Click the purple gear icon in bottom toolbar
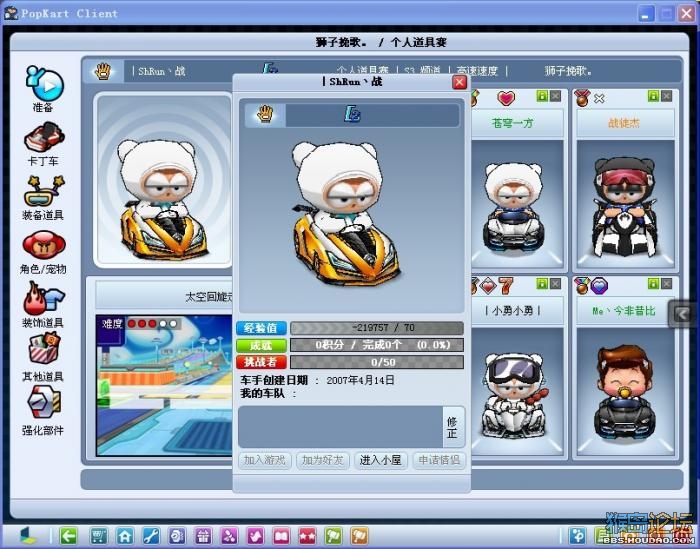700x549 pixels. click(x=177, y=536)
